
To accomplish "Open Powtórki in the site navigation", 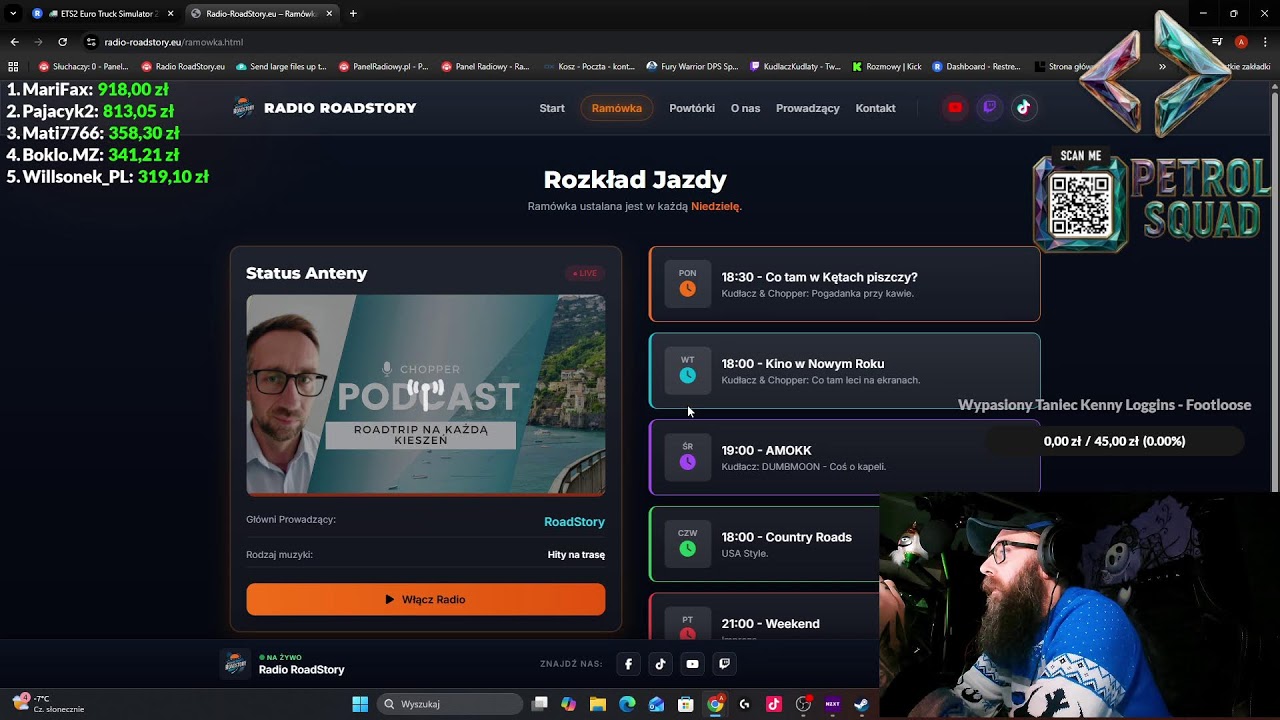I will [692, 108].
